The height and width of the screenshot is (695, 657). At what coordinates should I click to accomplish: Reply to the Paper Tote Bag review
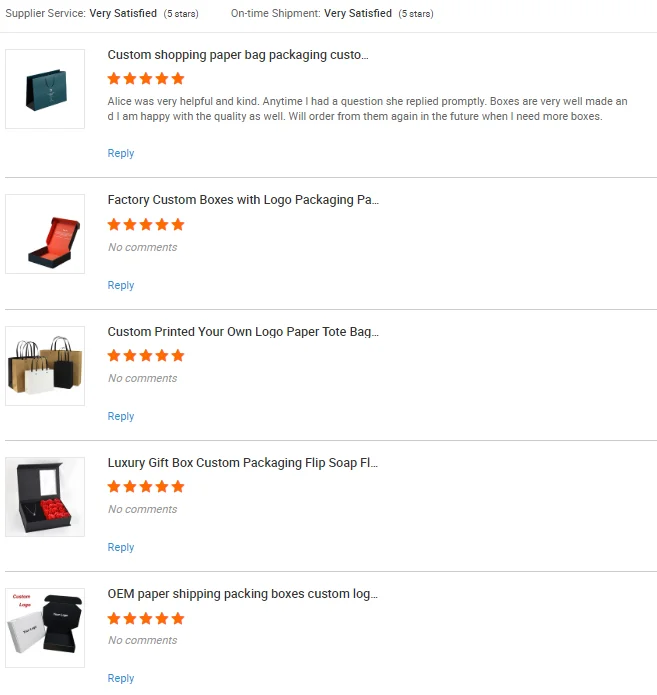coord(121,417)
